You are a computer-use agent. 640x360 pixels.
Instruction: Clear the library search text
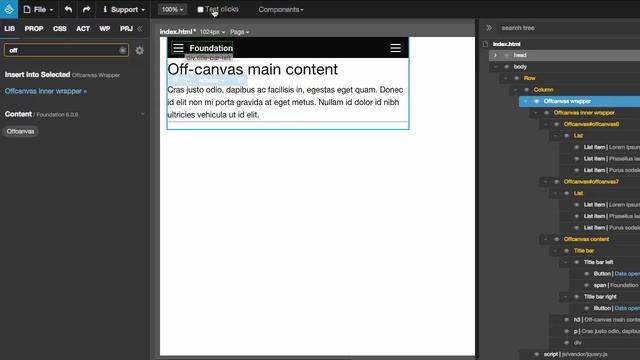(x=122, y=50)
